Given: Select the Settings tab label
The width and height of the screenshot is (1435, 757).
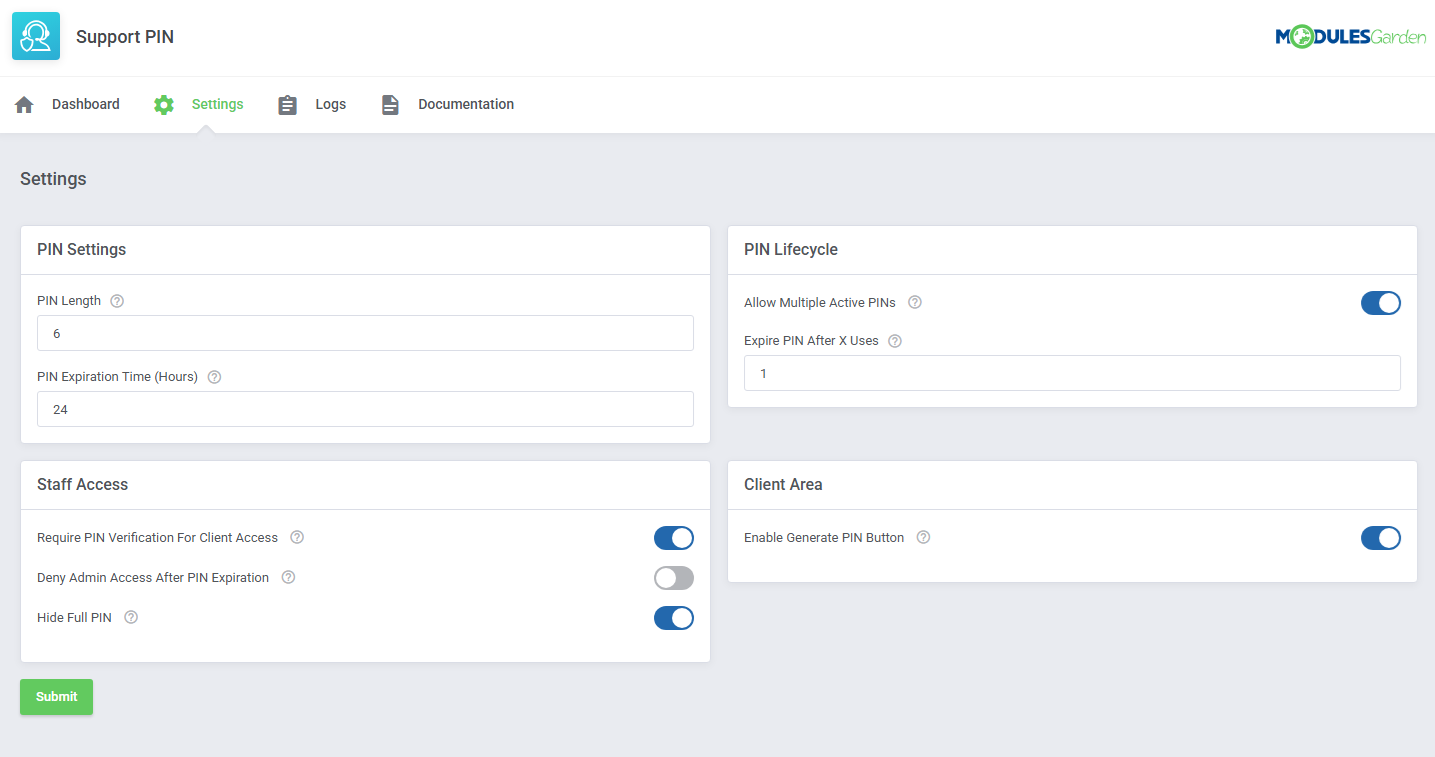Looking at the screenshot, I should click(x=217, y=104).
